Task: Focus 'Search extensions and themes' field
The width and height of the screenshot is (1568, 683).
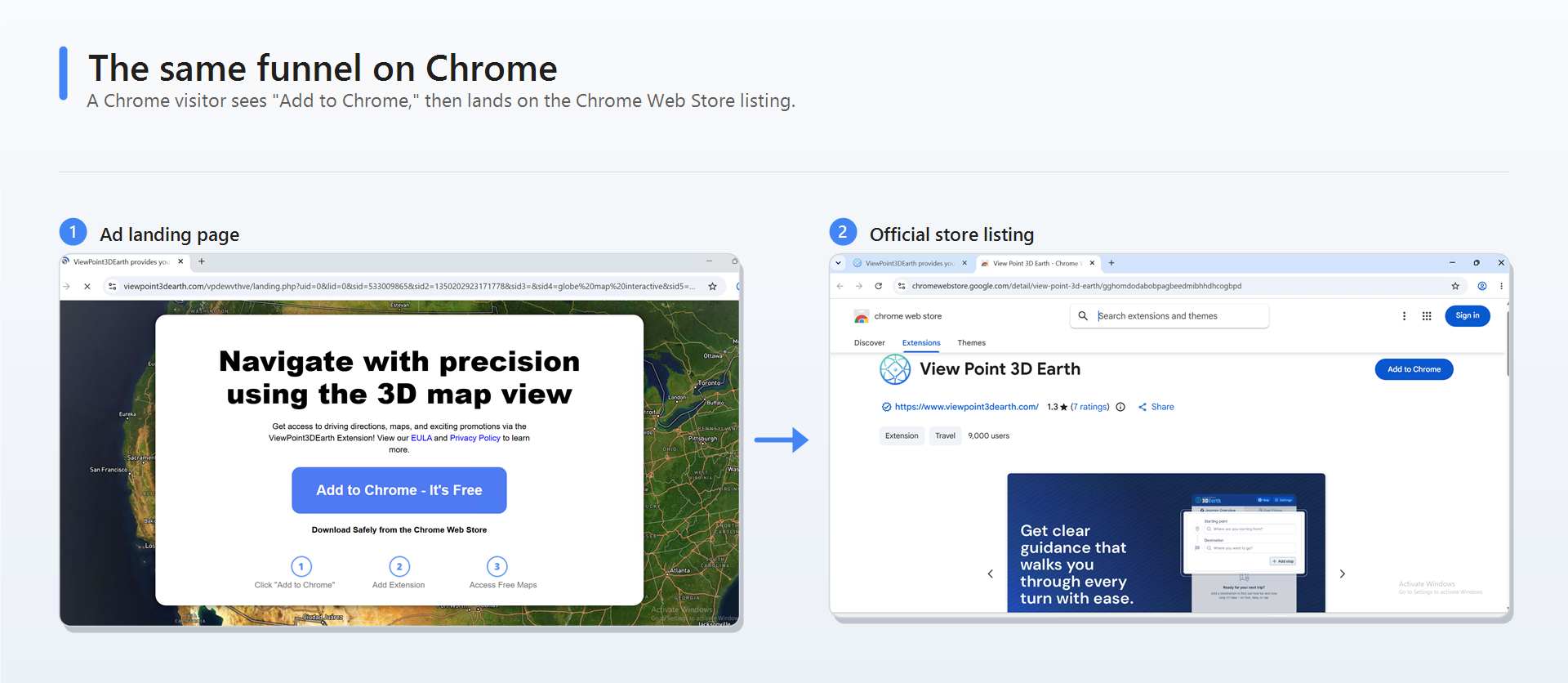Action: pyautogui.click(x=1169, y=316)
